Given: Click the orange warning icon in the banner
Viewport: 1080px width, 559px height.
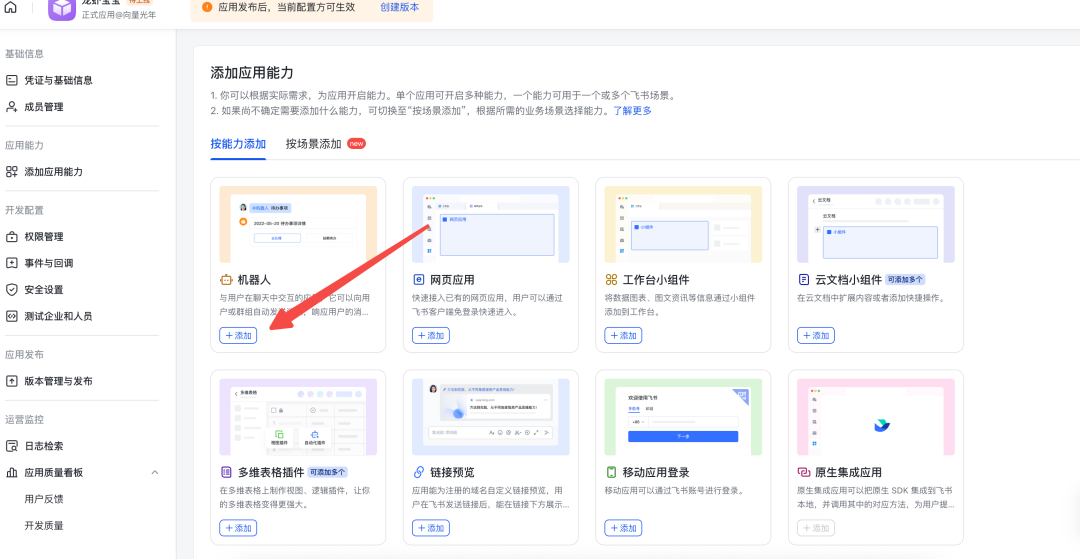Looking at the screenshot, I should (x=207, y=7).
